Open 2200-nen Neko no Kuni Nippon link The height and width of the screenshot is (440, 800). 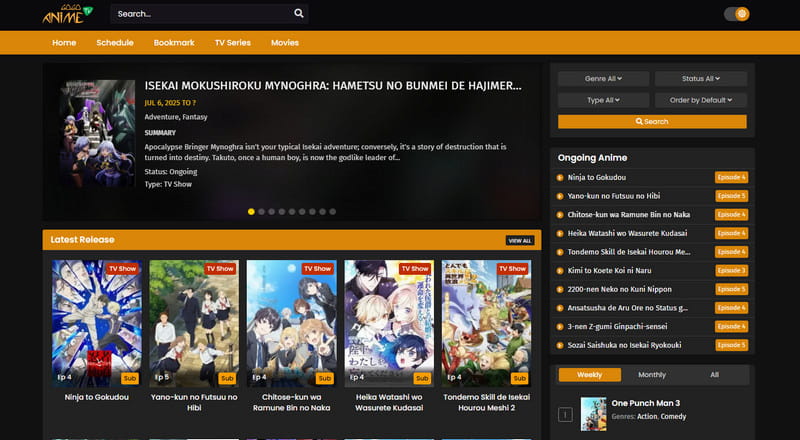click(619, 289)
